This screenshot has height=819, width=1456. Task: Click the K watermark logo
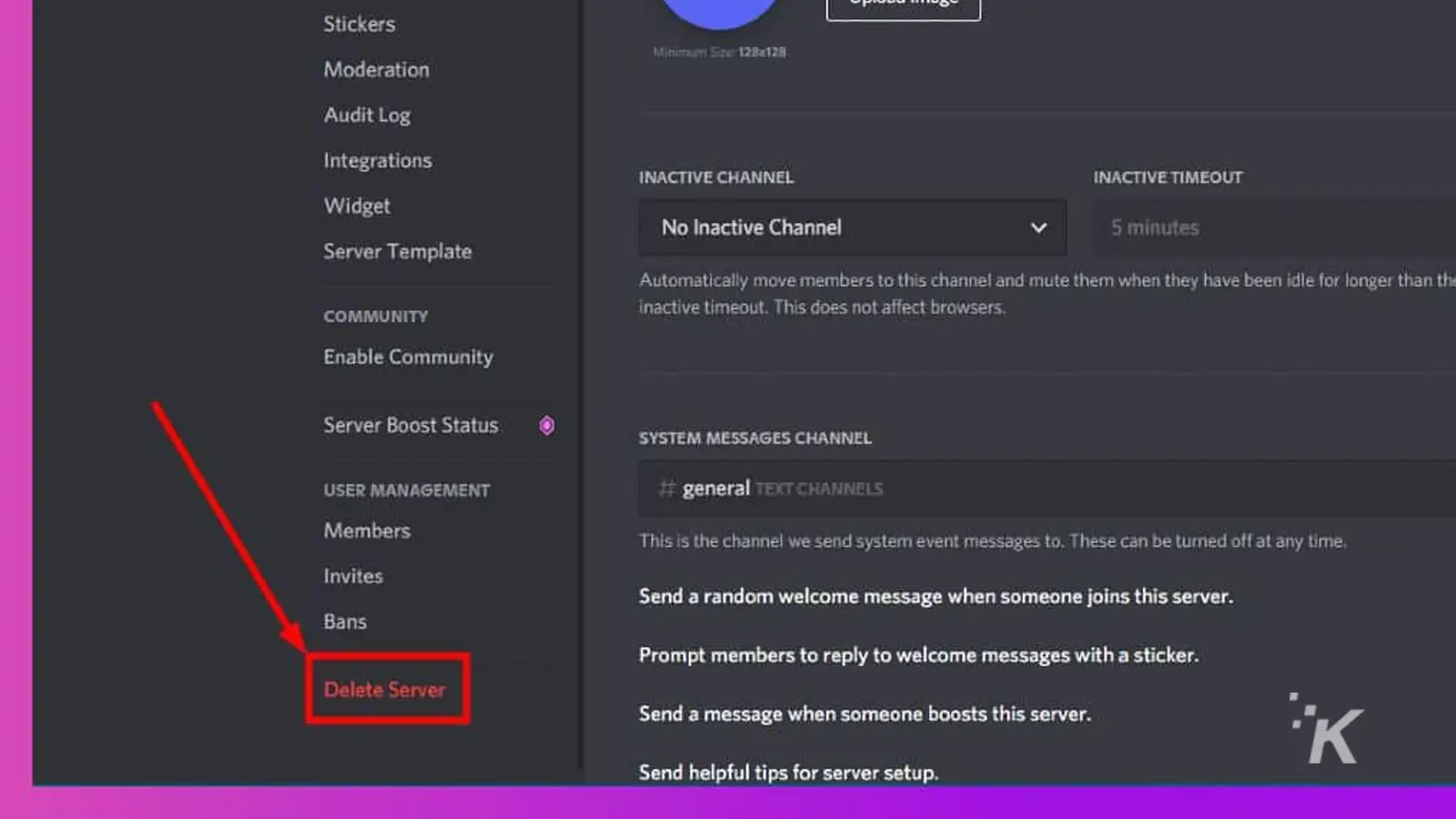pos(1327,728)
